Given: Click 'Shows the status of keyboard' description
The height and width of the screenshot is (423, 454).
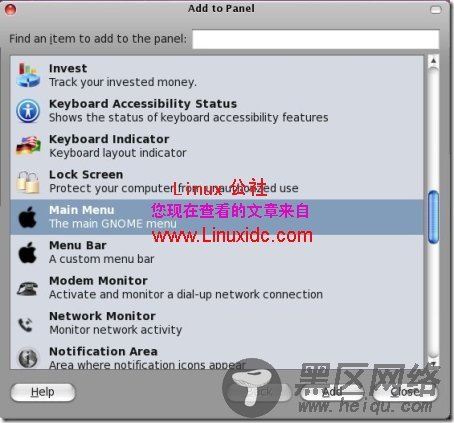Looking at the screenshot, I should [189, 118].
